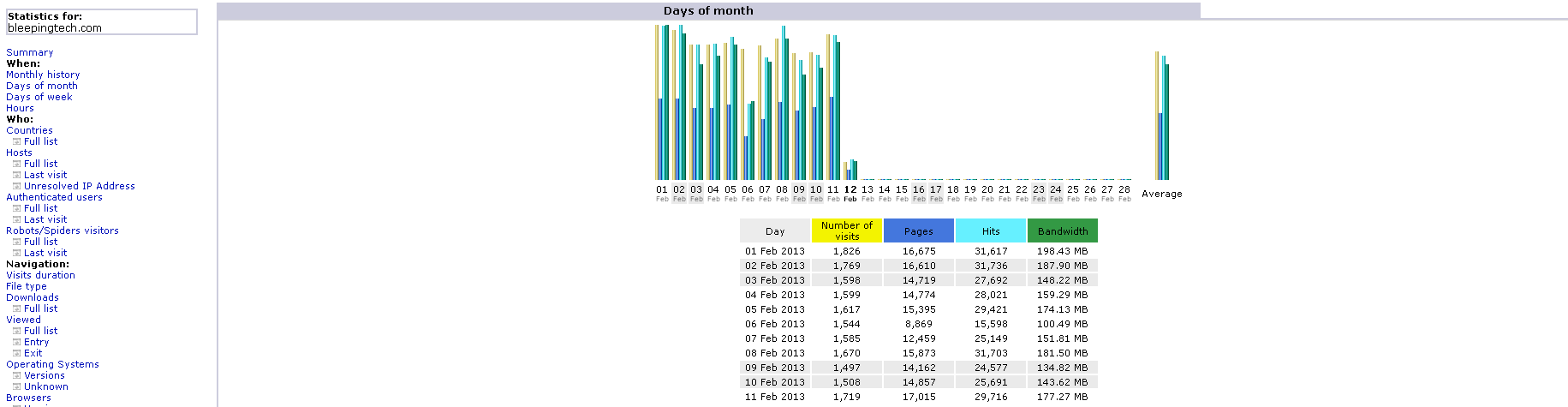Open Full list under Countries

(x=40, y=141)
